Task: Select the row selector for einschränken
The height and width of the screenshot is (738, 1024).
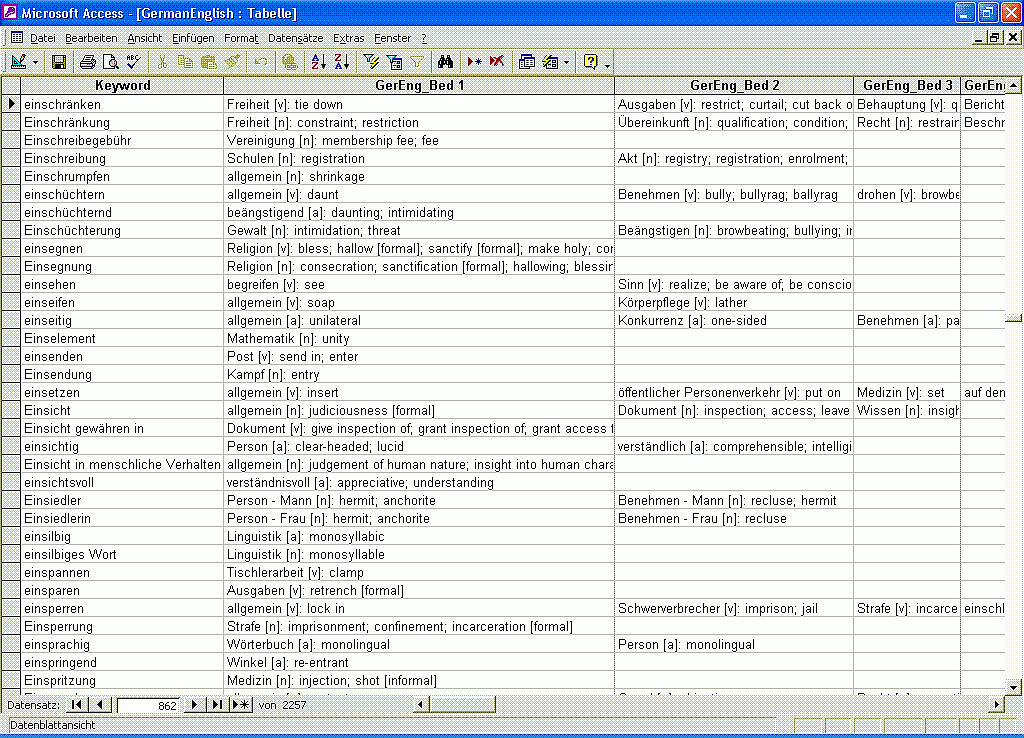Action: 11,104
